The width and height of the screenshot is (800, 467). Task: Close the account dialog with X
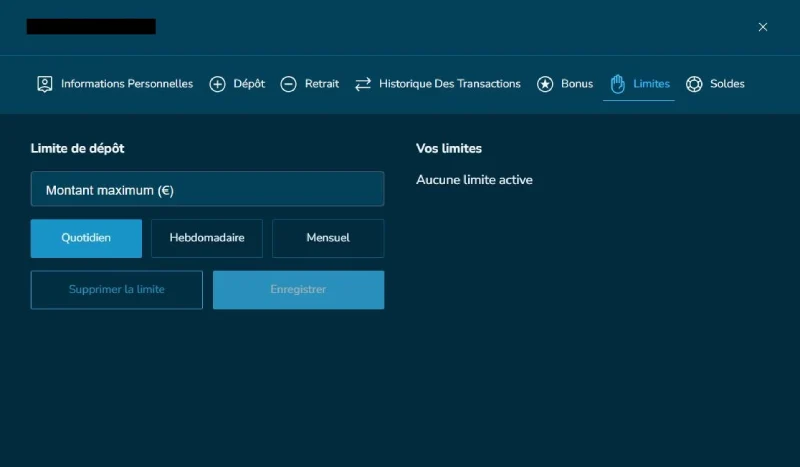pyautogui.click(x=763, y=27)
